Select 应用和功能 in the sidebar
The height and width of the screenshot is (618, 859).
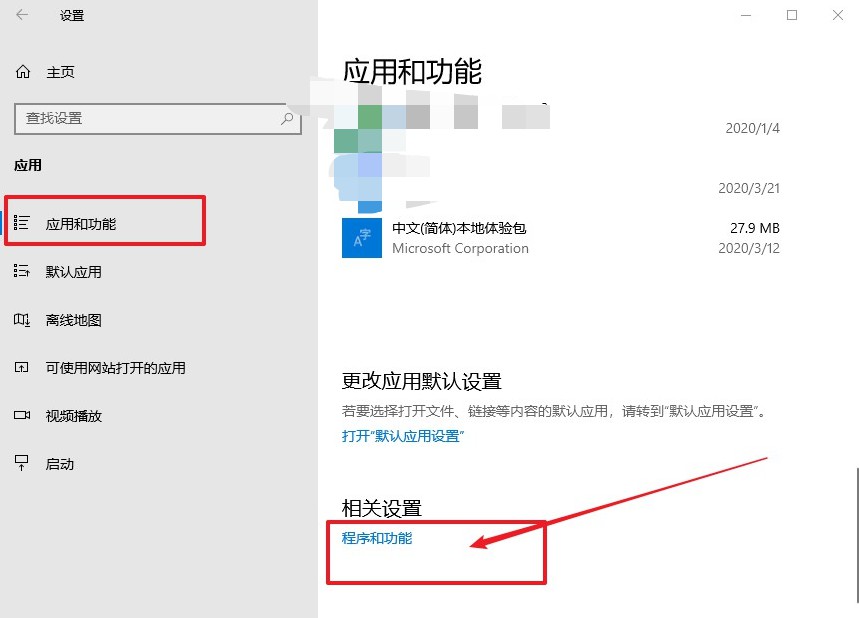(81, 224)
